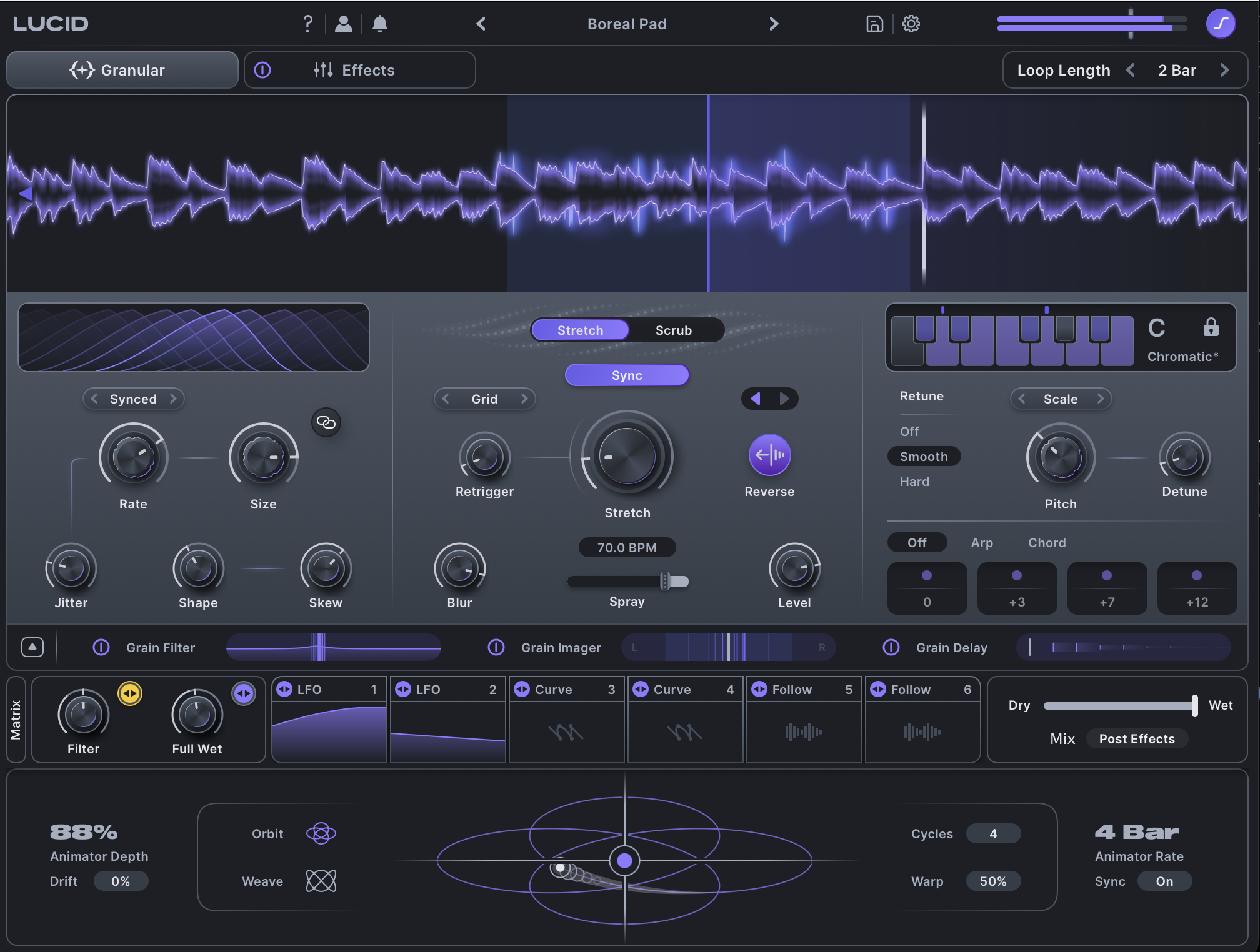Select the Weave animator shape icon
The image size is (1260, 952).
(x=321, y=881)
